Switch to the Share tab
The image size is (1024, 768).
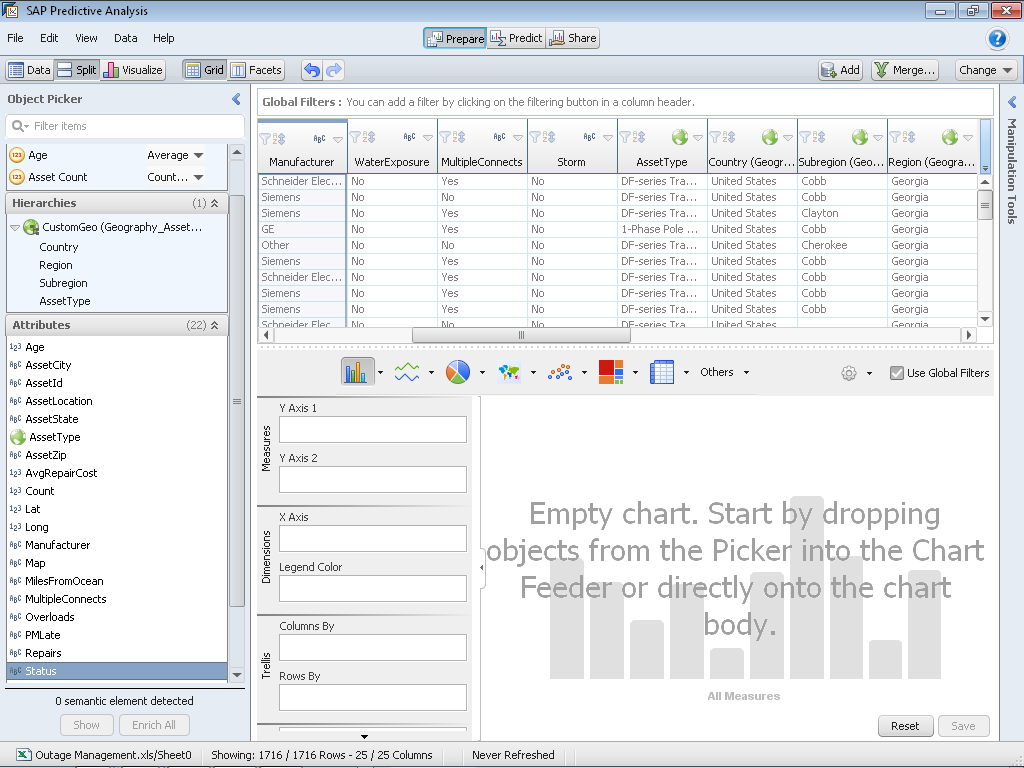[x=573, y=38]
